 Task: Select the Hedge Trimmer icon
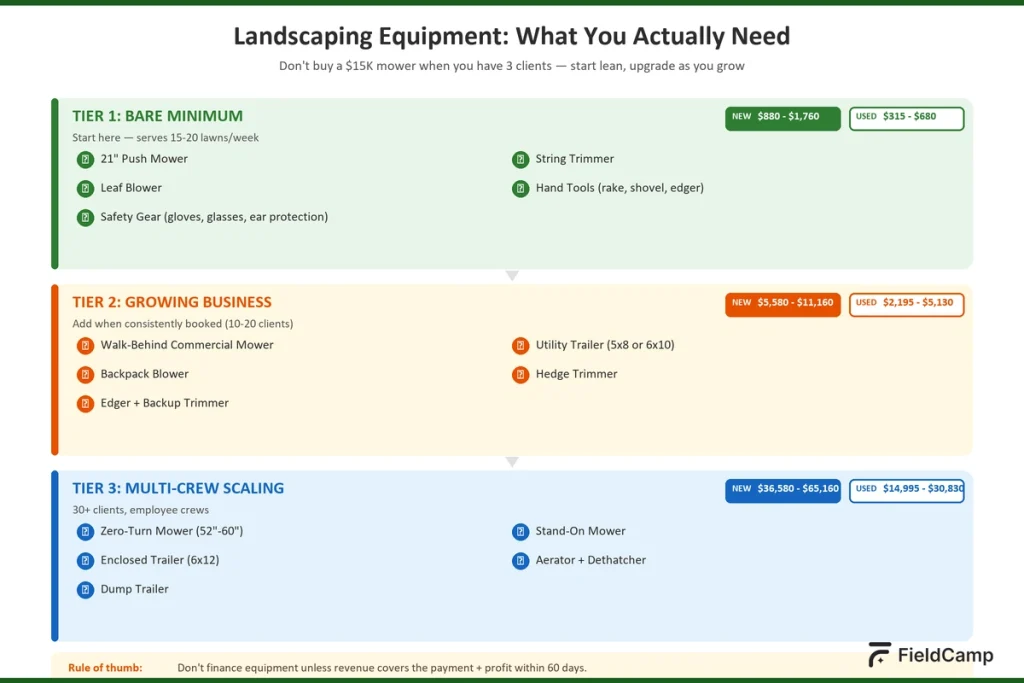520,375
